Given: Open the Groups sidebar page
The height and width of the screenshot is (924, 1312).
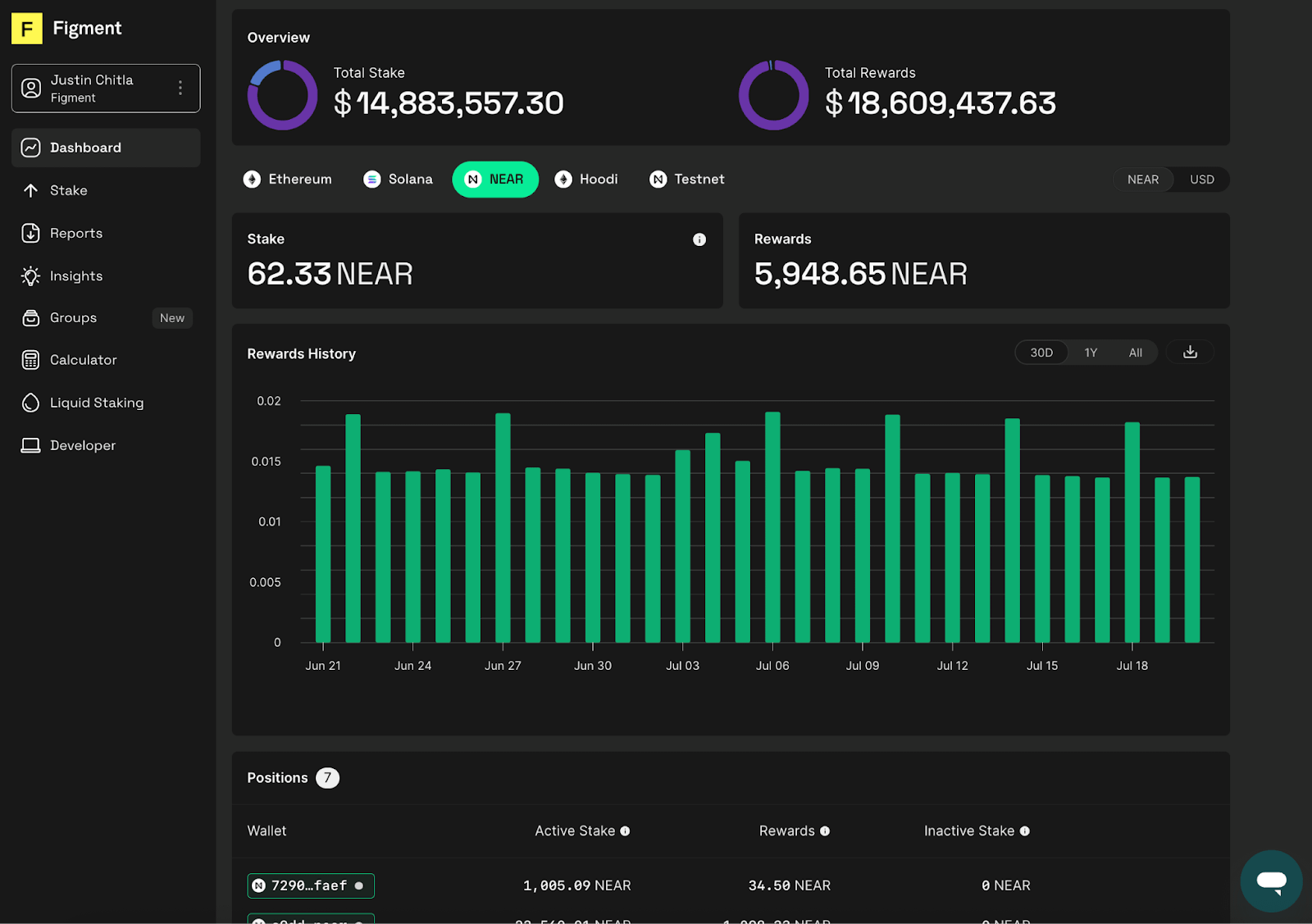Looking at the screenshot, I should point(106,317).
